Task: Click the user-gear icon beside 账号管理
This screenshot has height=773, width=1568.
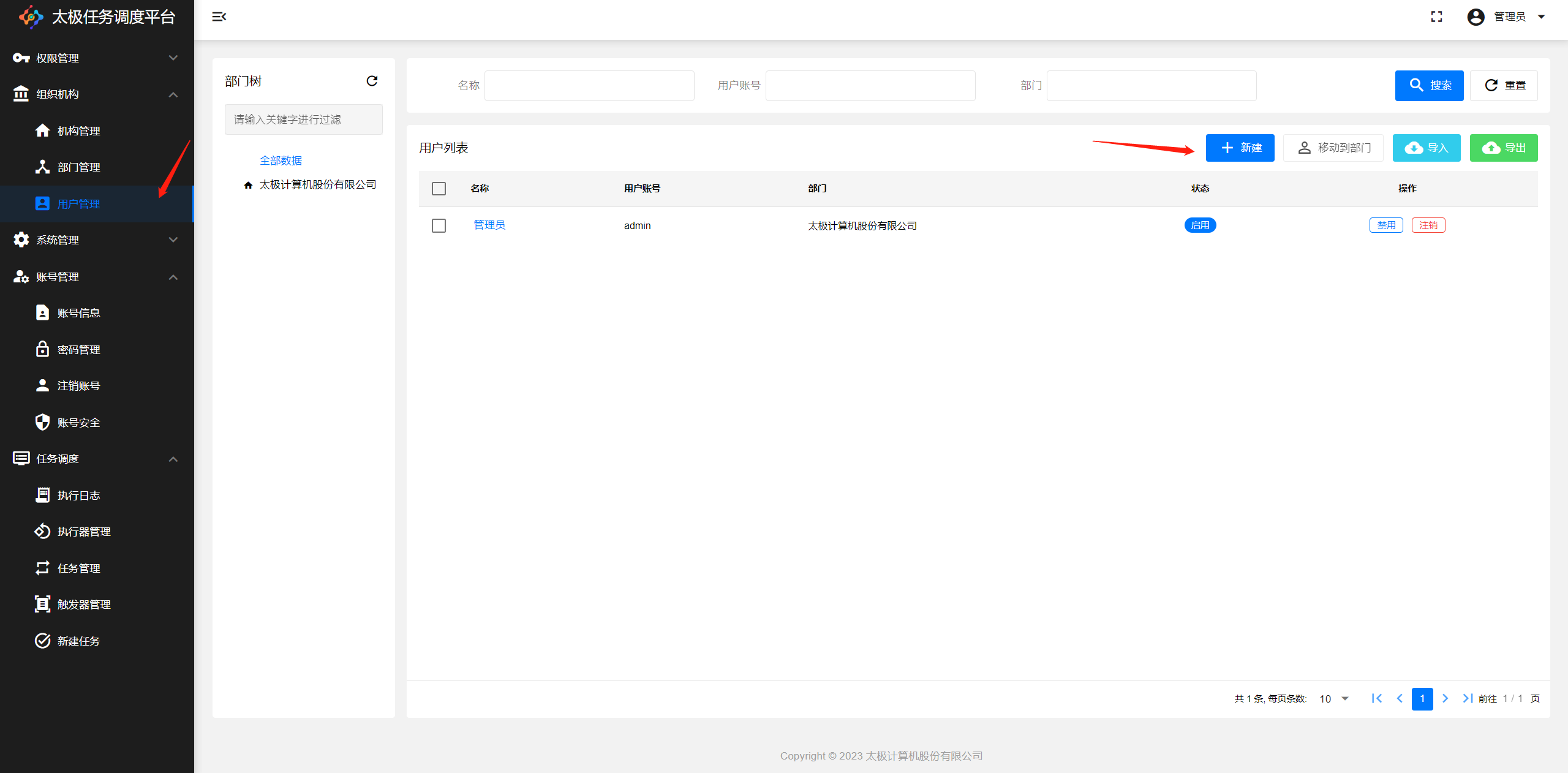Action: click(x=21, y=276)
